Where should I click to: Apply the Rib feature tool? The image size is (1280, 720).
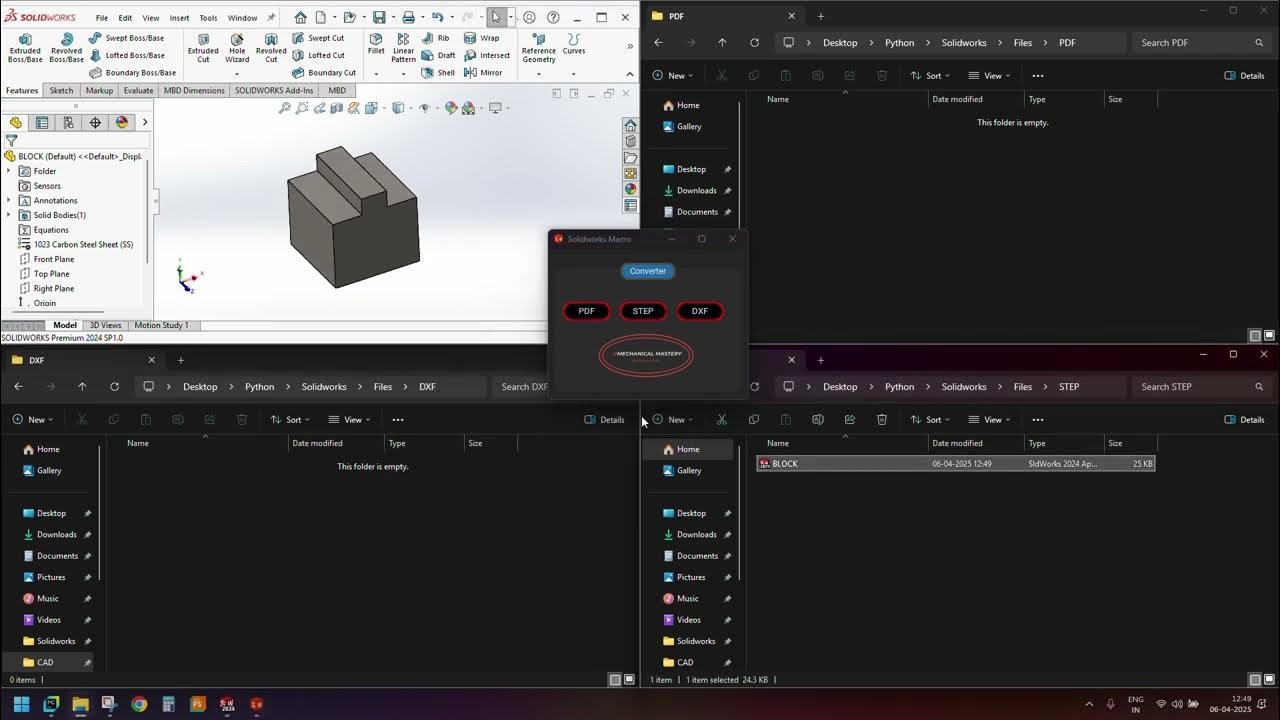tap(435, 38)
